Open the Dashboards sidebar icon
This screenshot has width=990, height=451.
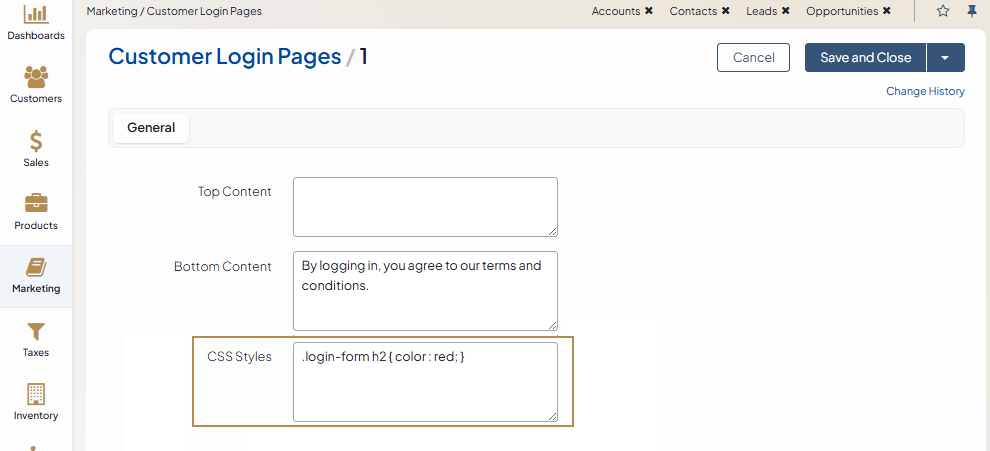point(36,15)
